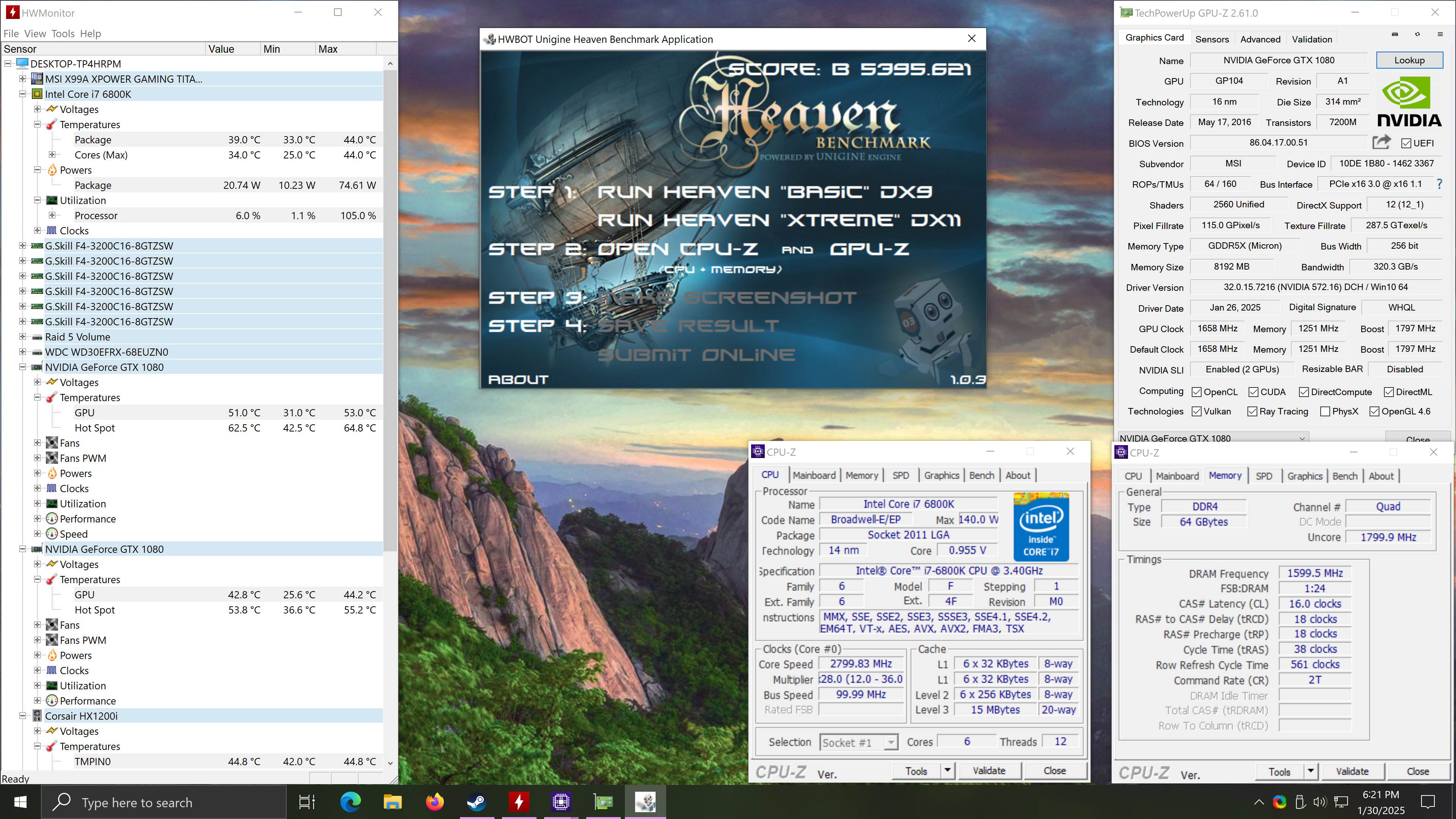Open Mainboard tab in left CPU-Z window

click(814, 475)
